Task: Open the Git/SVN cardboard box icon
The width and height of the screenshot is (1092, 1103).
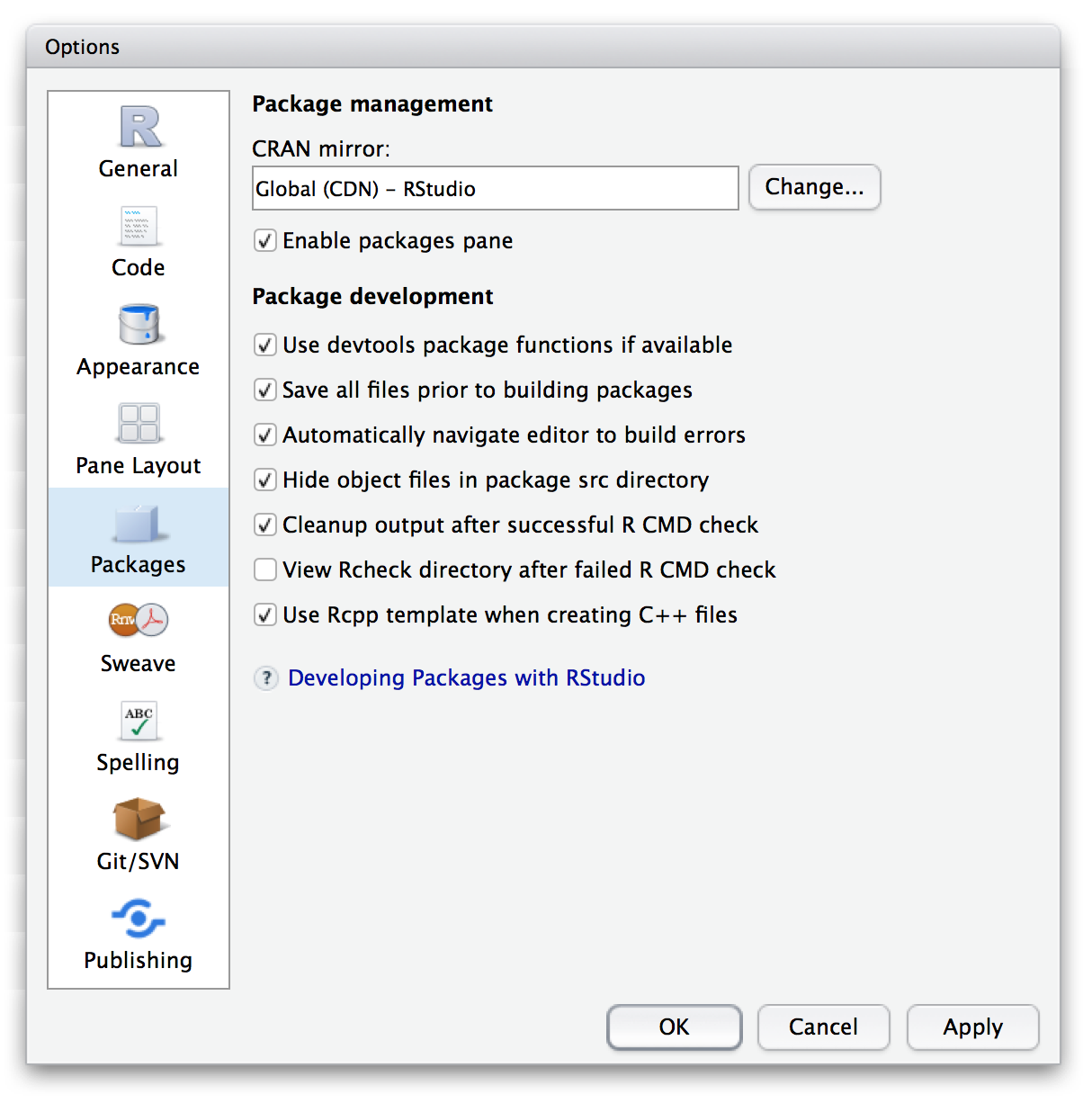Action: click(139, 819)
